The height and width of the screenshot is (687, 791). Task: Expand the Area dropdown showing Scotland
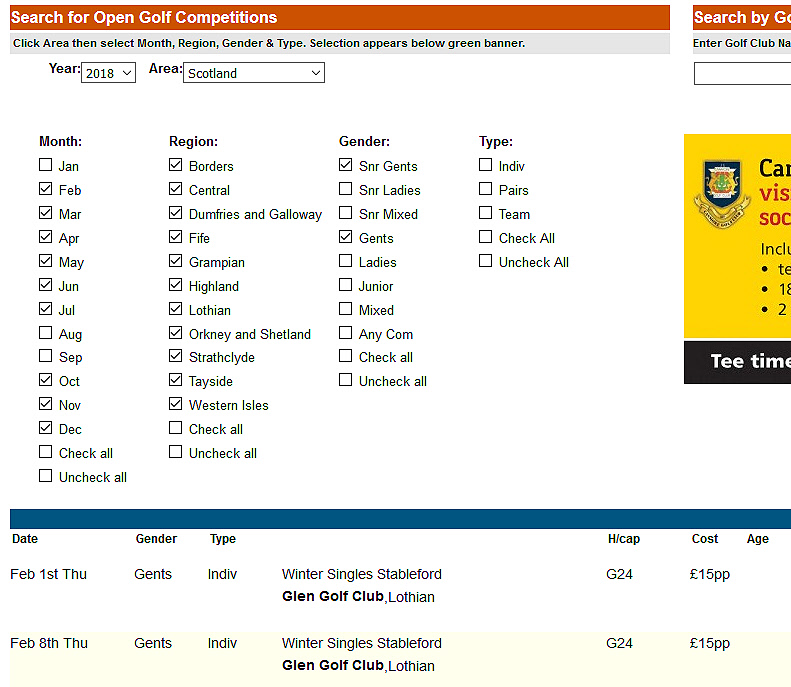click(x=254, y=73)
